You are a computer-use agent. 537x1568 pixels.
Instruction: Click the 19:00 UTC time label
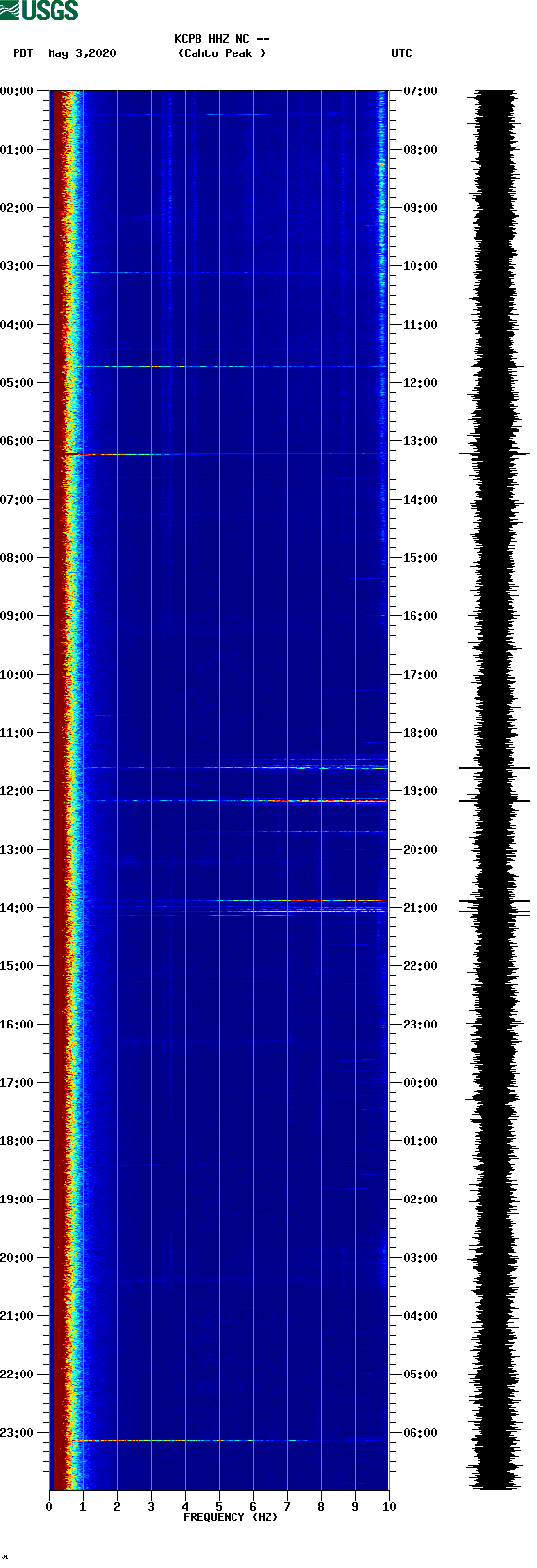420,791
